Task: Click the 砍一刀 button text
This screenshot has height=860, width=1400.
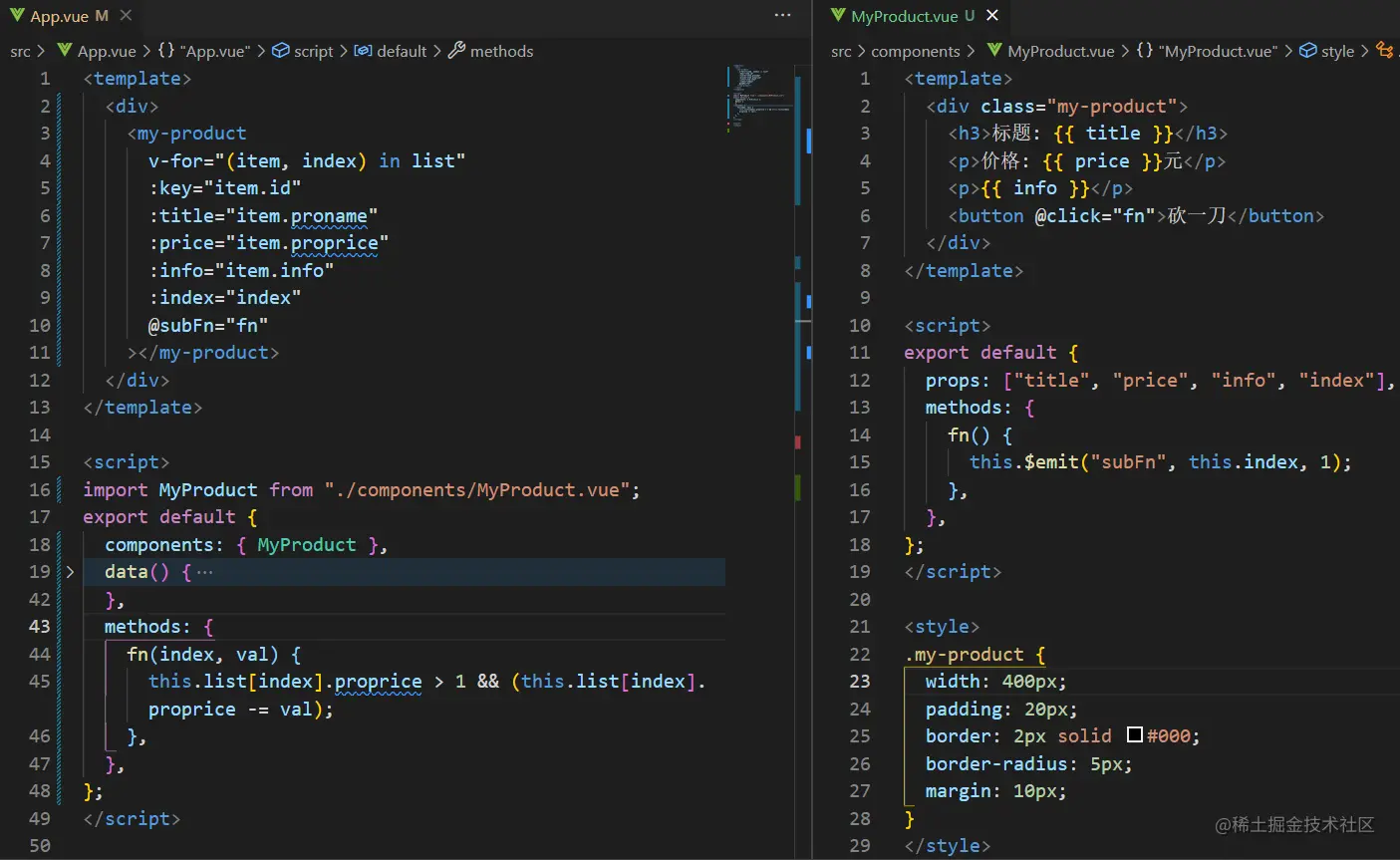Action: [1196, 216]
